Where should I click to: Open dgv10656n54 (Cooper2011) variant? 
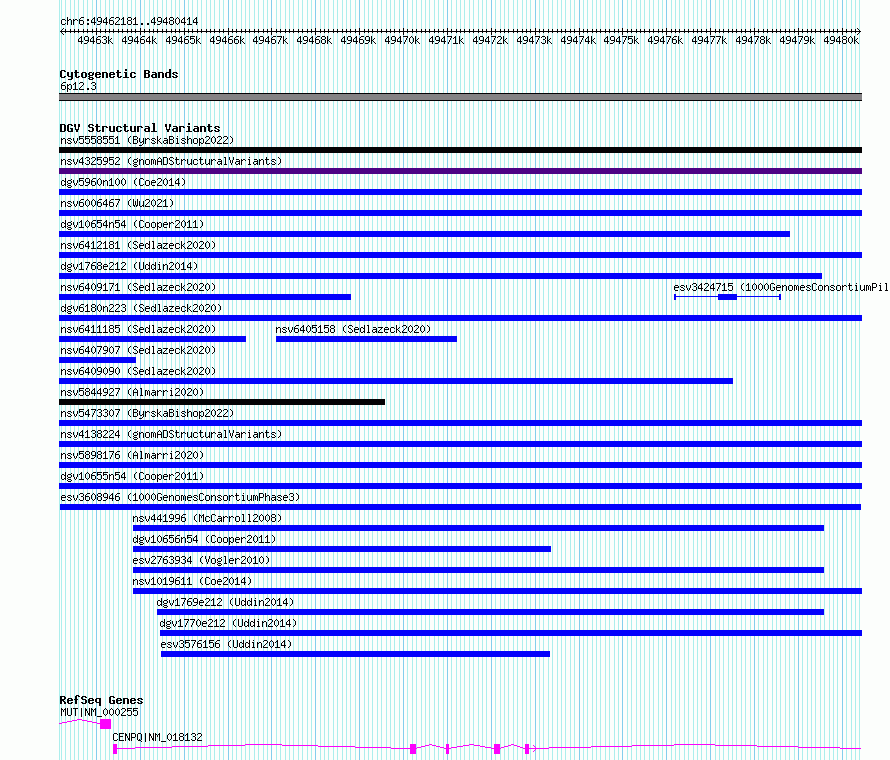pyautogui.click(x=204, y=539)
